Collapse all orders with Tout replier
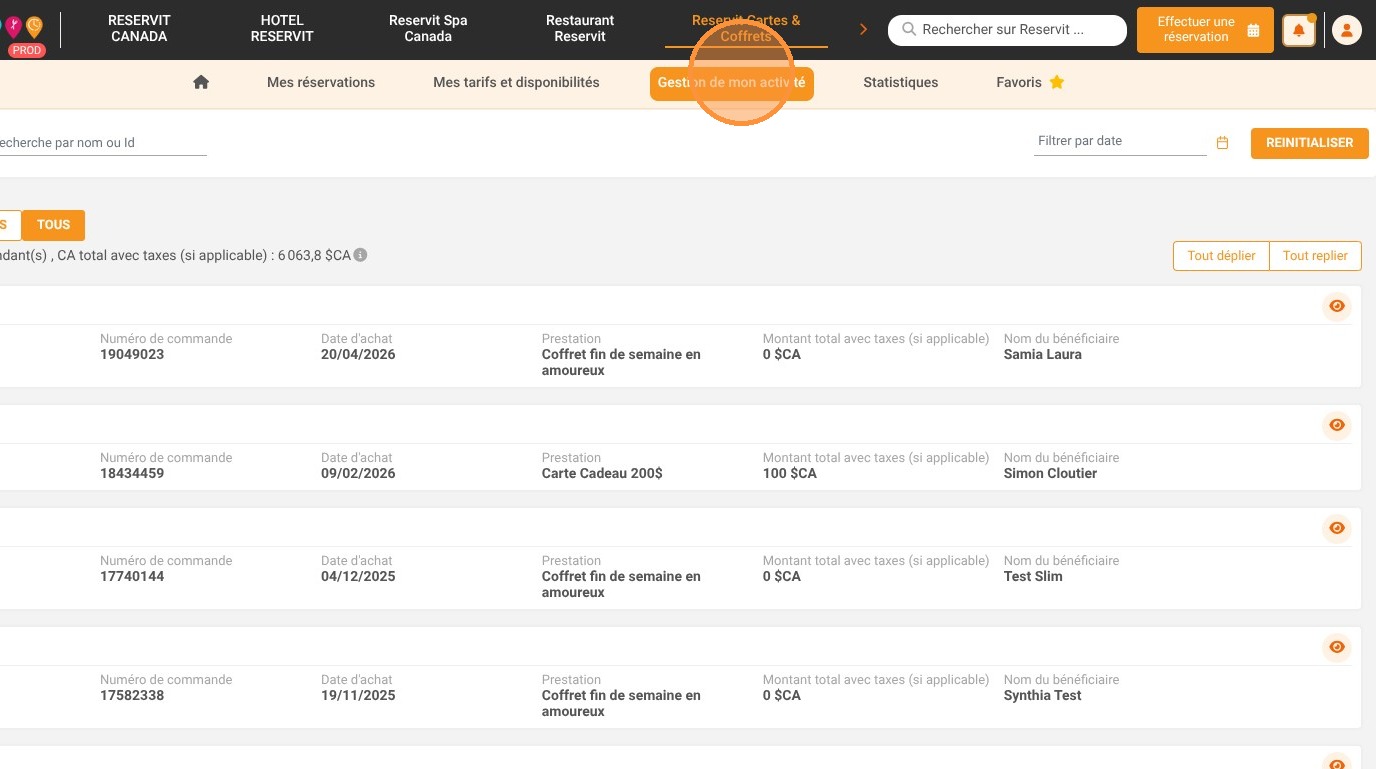The width and height of the screenshot is (1376, 769). pos(1315,256)
